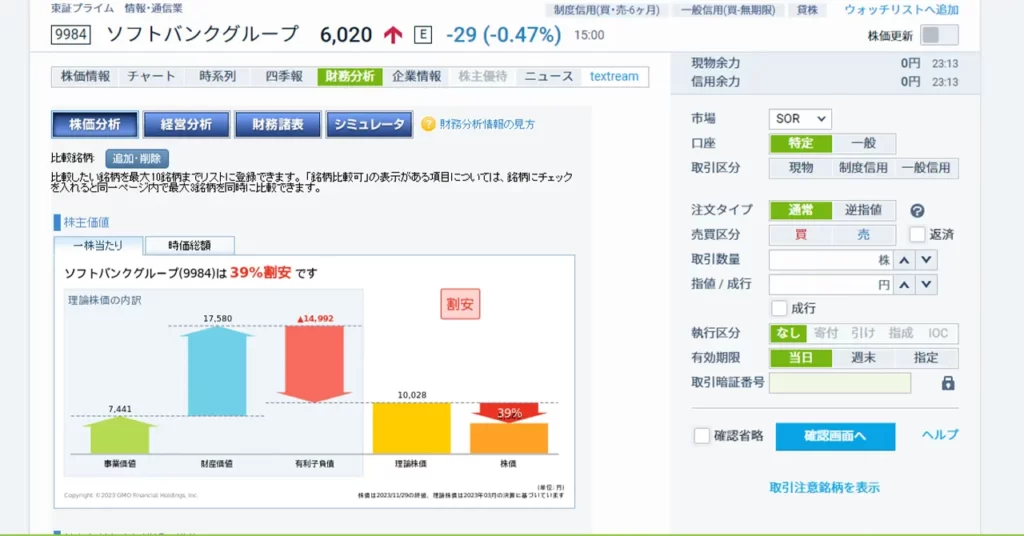1024x536 pixels.
Task: Click the 一般信用(買・無期限) label
Action: 728,10
